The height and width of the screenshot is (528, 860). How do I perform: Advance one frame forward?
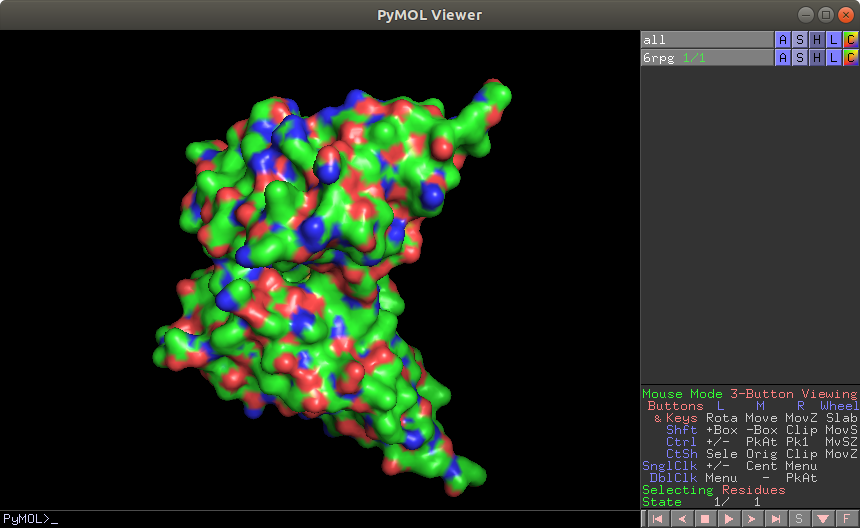coord(752,519)
